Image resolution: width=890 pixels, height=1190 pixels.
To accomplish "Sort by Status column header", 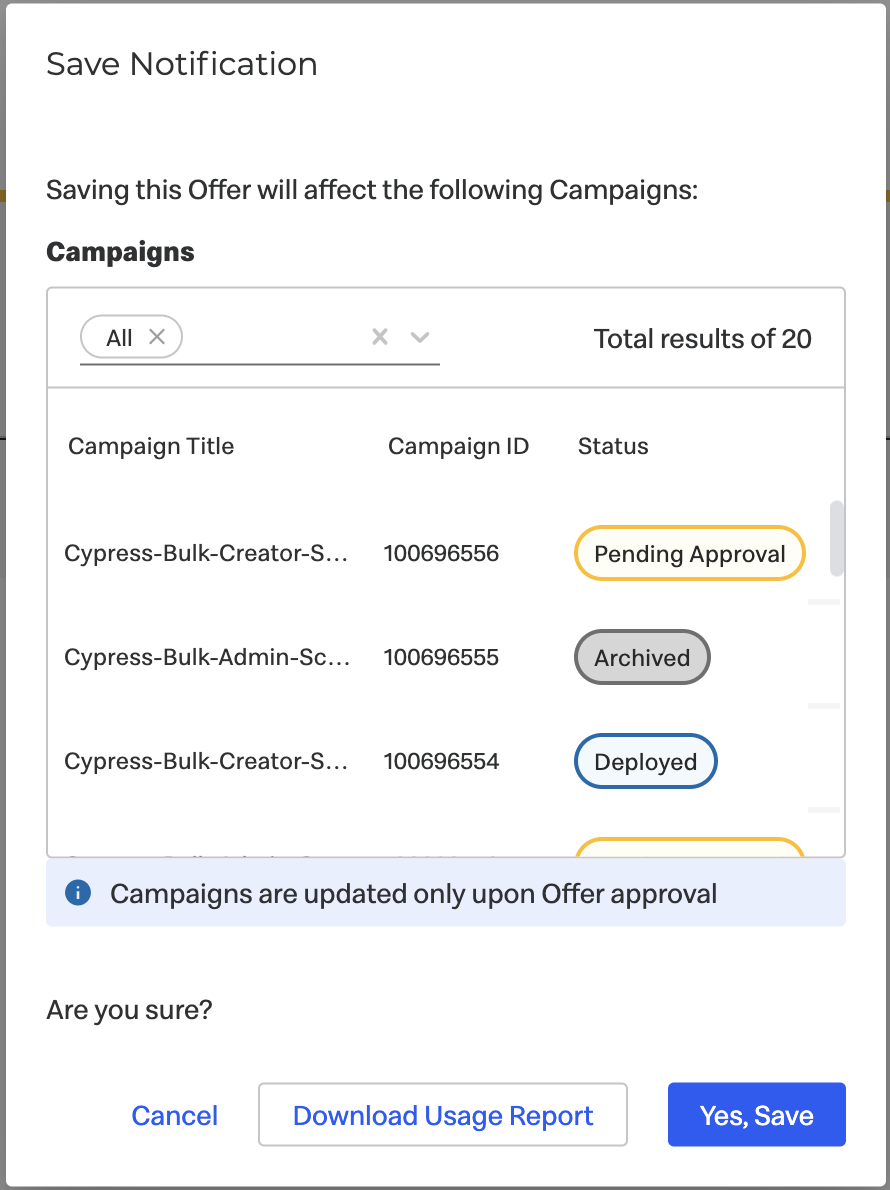I will tap(613, 446).
